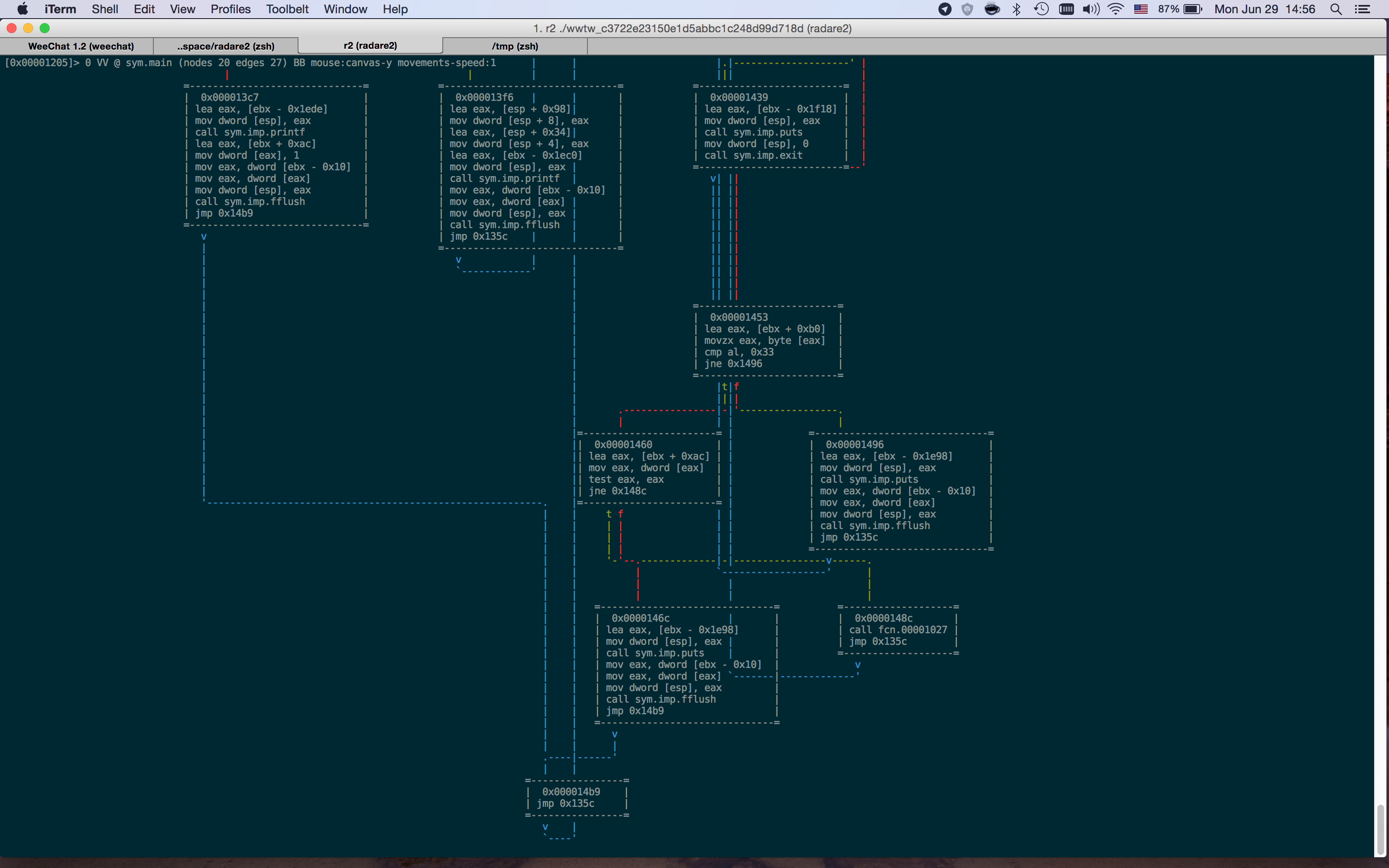1389x868 pixels.
Task: Open the Edit menu
Action: pyautogui.click(x=144, y=9)
